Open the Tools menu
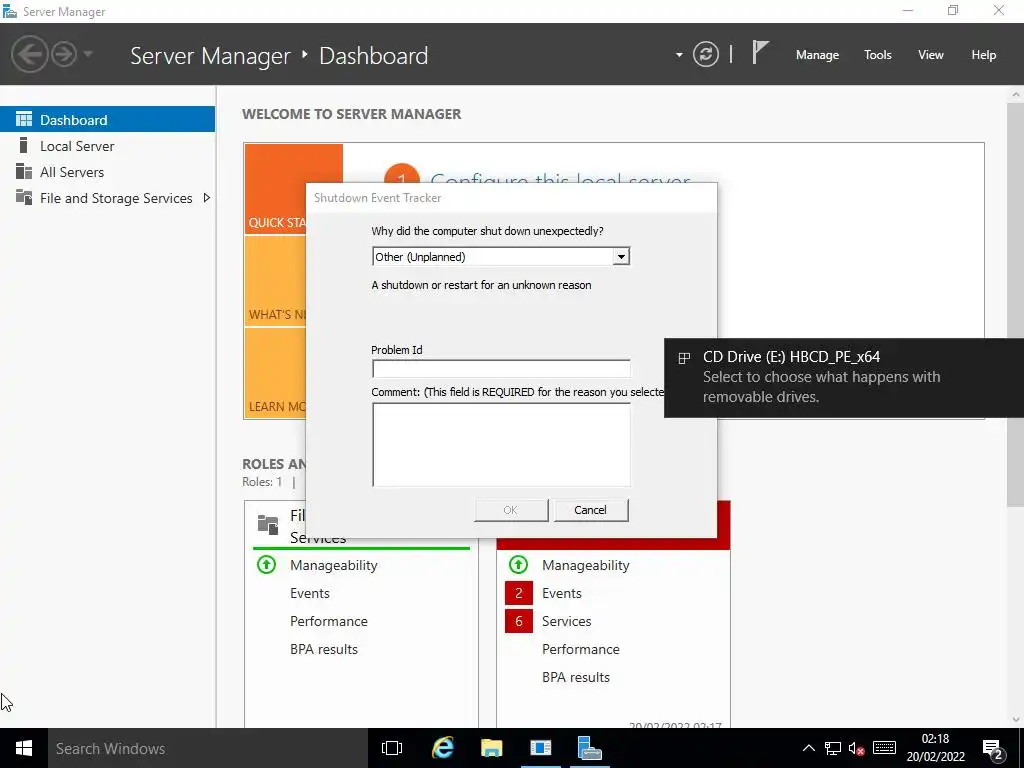Image resolution: width=1024 pixels, height=768 pixels. click(x=878, y=55)
